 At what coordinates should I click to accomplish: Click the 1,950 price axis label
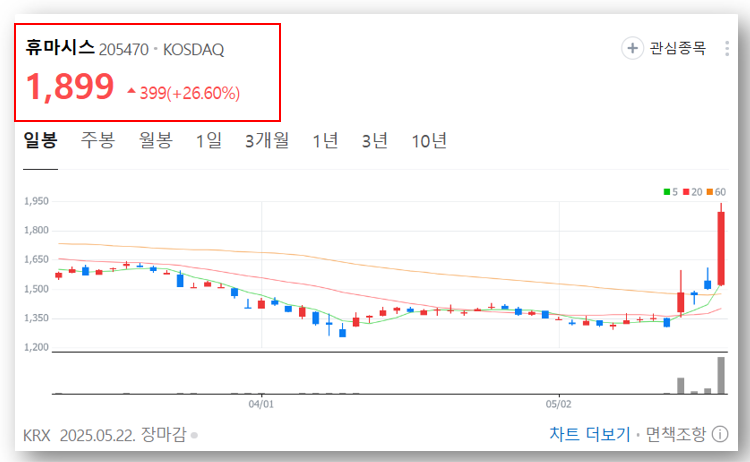(36, 201)
